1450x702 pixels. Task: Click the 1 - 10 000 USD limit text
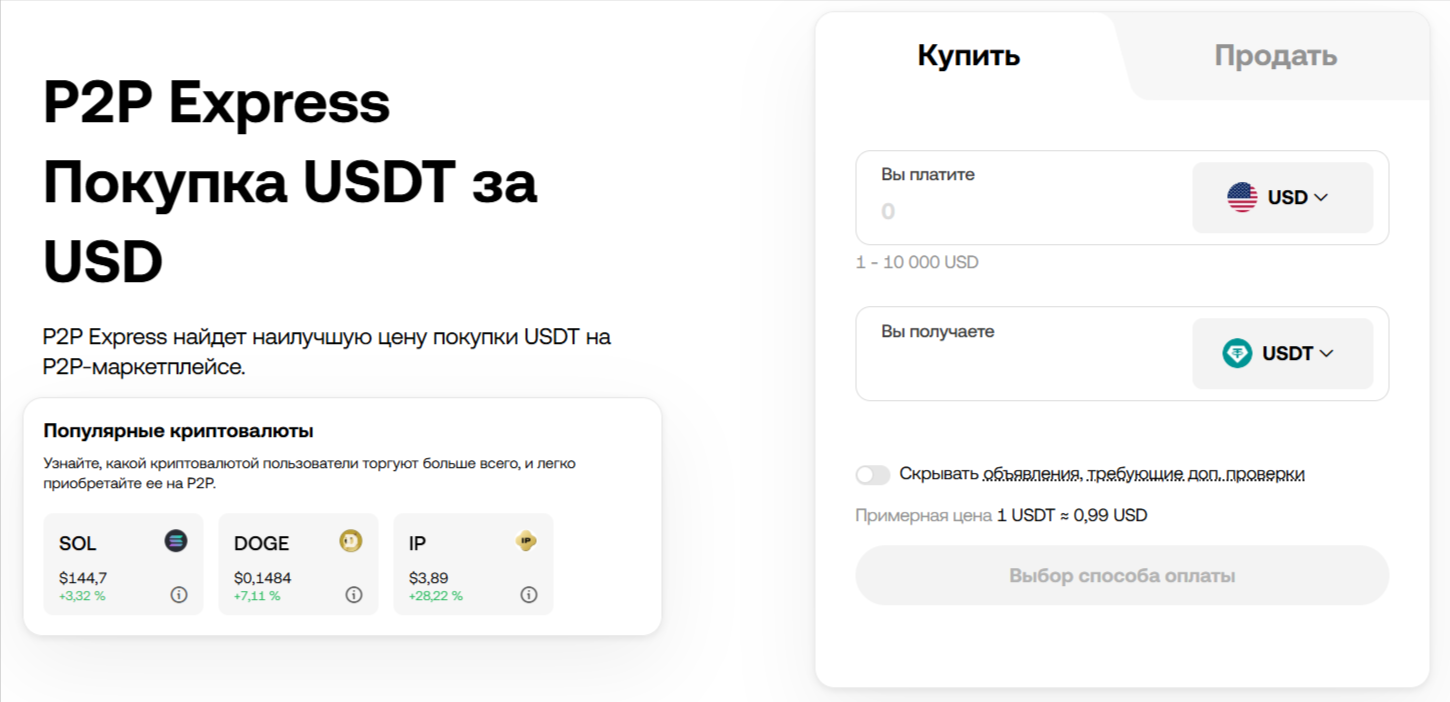[x=917, y=262]
